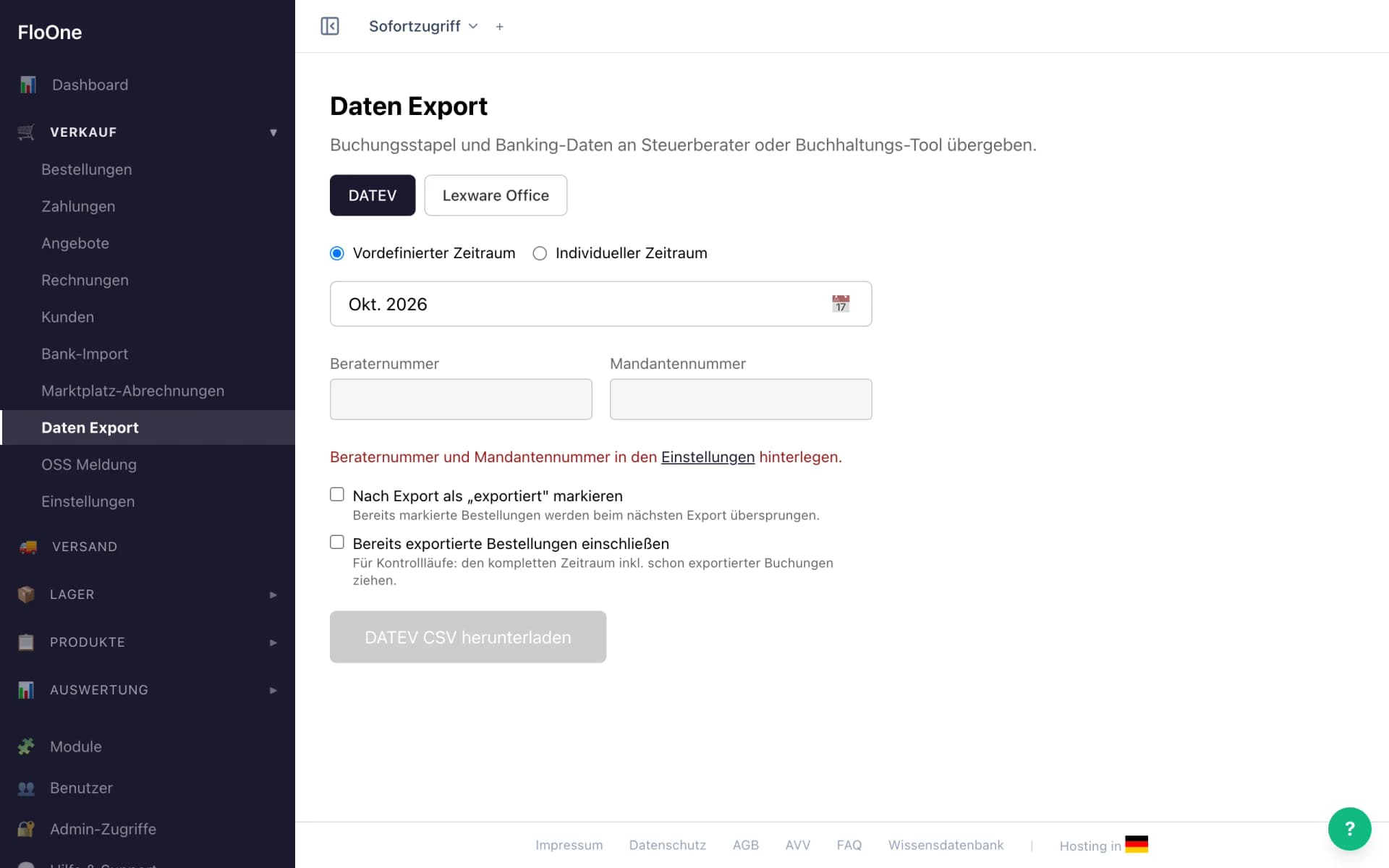This screenshot has width=1389, height=868.
Task: Click DATEV CSV herunterladen button
Action: pos(468,637)
